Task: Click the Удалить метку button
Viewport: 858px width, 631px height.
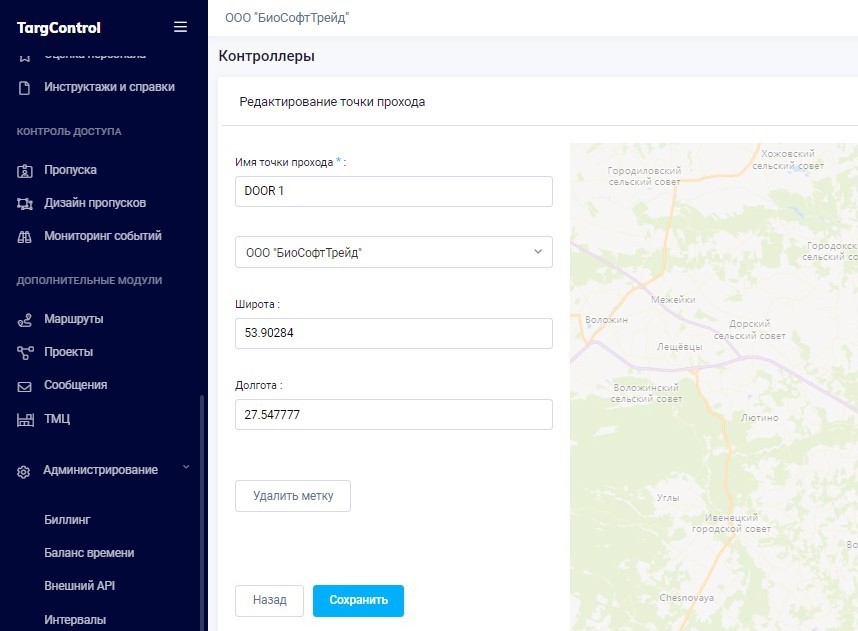Action: coord(293,496)
